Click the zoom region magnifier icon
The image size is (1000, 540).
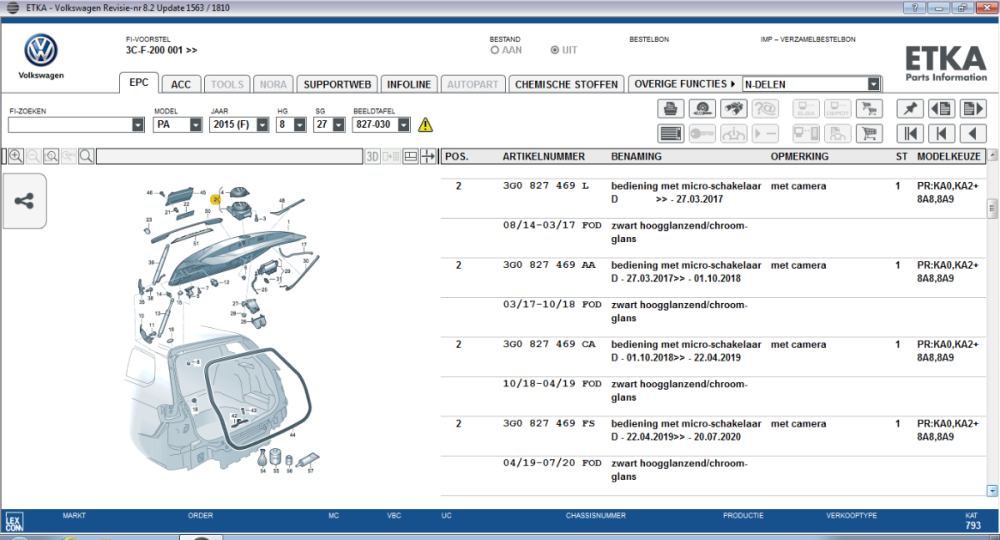51,156
